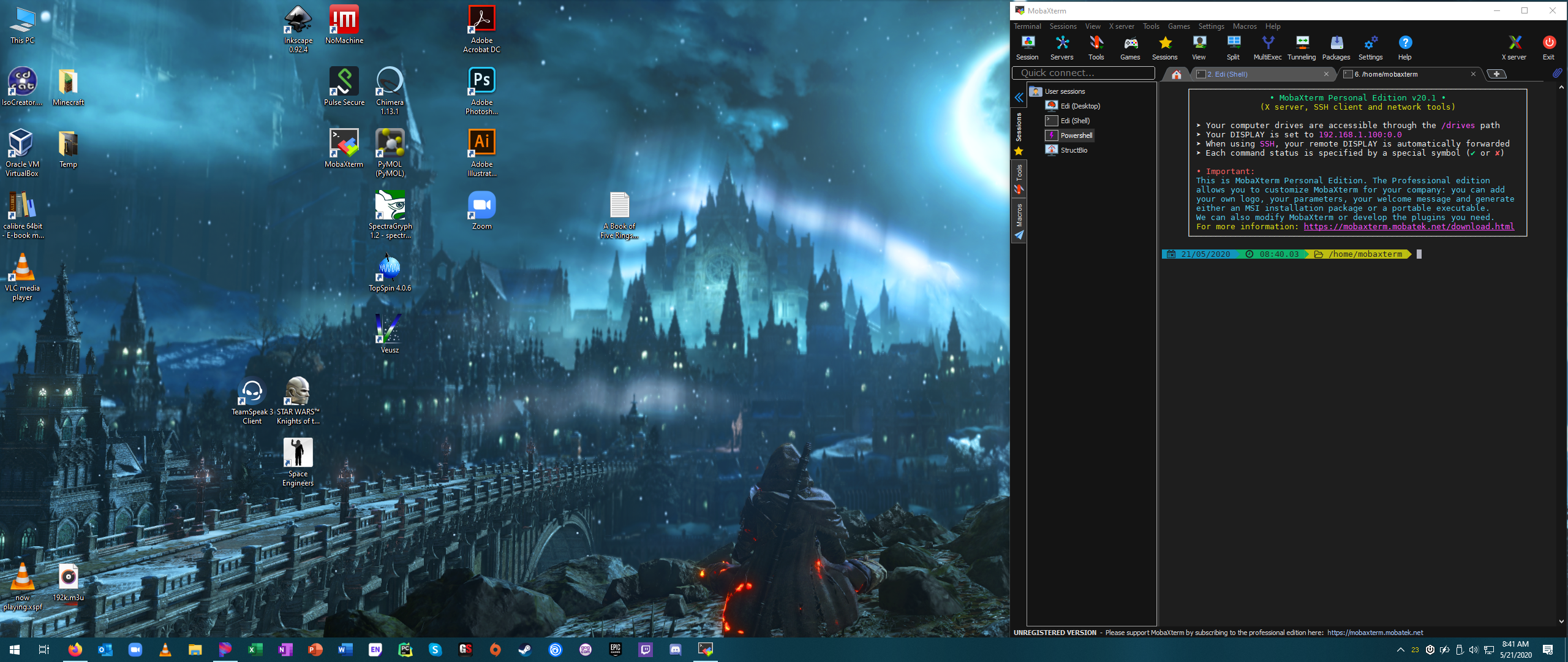The width and height of the screenshot is (1568, 662).
Task: Open the Session toolbar button in MobaXterm
Action: (x=1027, y=48)
